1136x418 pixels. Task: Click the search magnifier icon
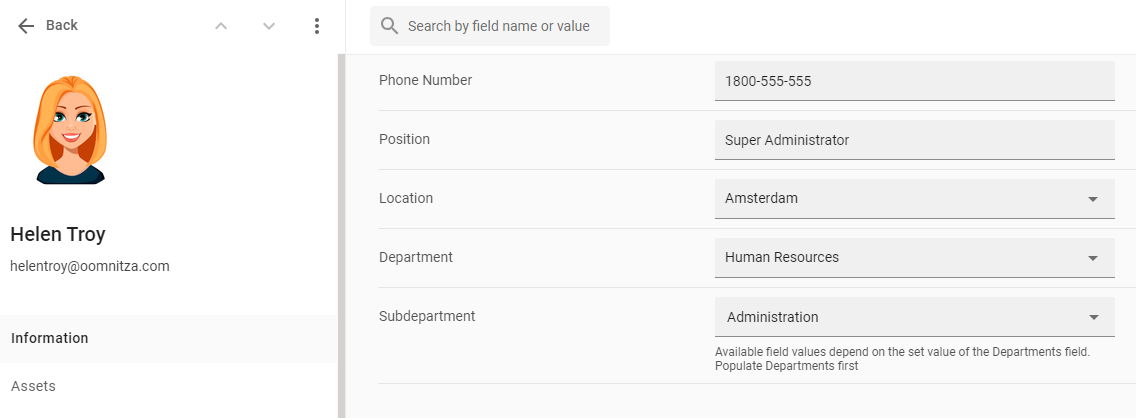pyautogui.click(x=389, y=26)
